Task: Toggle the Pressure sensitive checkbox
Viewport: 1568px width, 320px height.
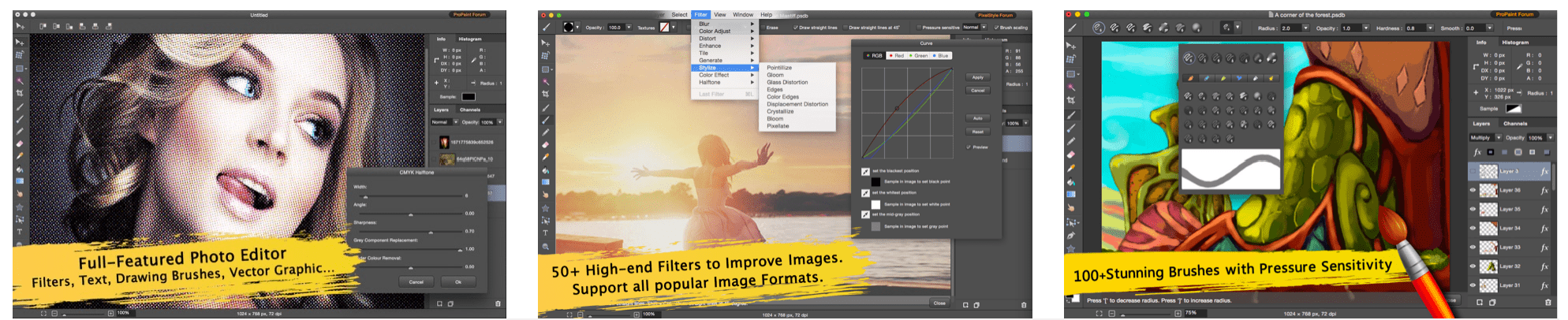Action: pos(918,28)
